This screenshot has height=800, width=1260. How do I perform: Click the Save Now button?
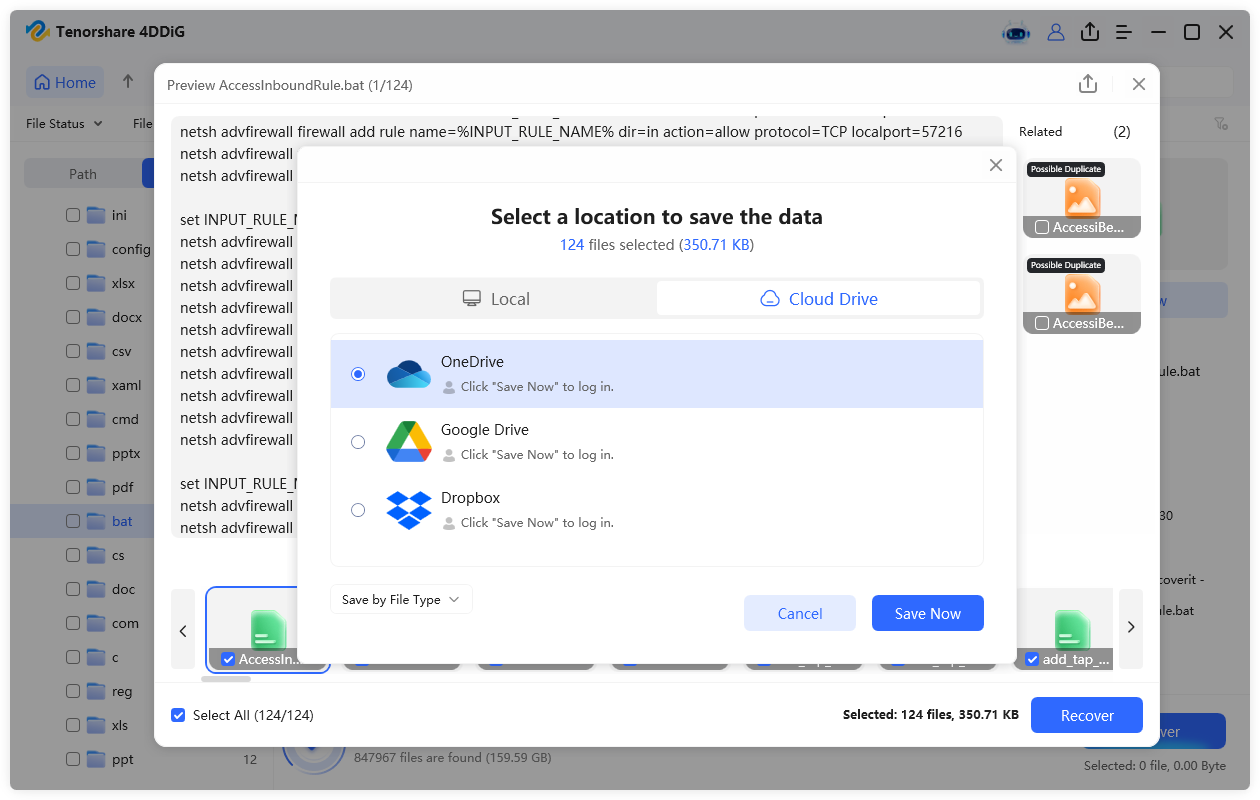(928, 613)
